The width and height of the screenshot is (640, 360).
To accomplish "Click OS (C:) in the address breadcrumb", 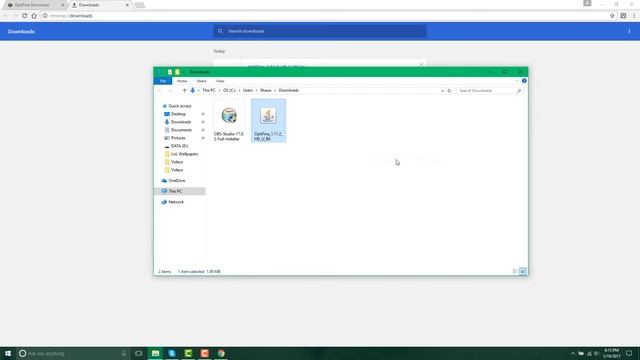I will (229, 90).
